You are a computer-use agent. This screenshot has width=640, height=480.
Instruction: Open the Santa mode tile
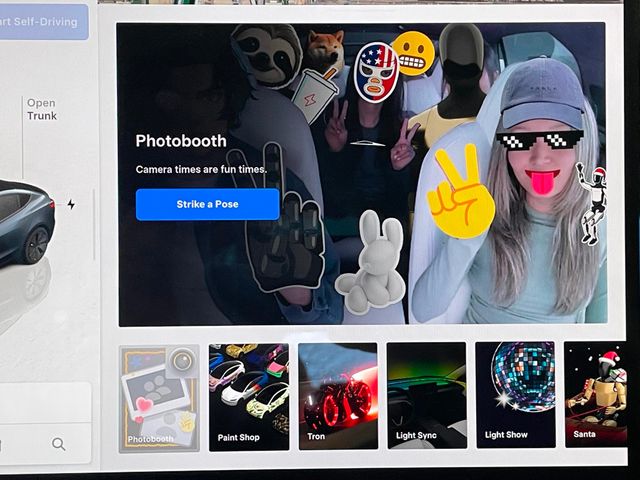(x=595, y=396)
